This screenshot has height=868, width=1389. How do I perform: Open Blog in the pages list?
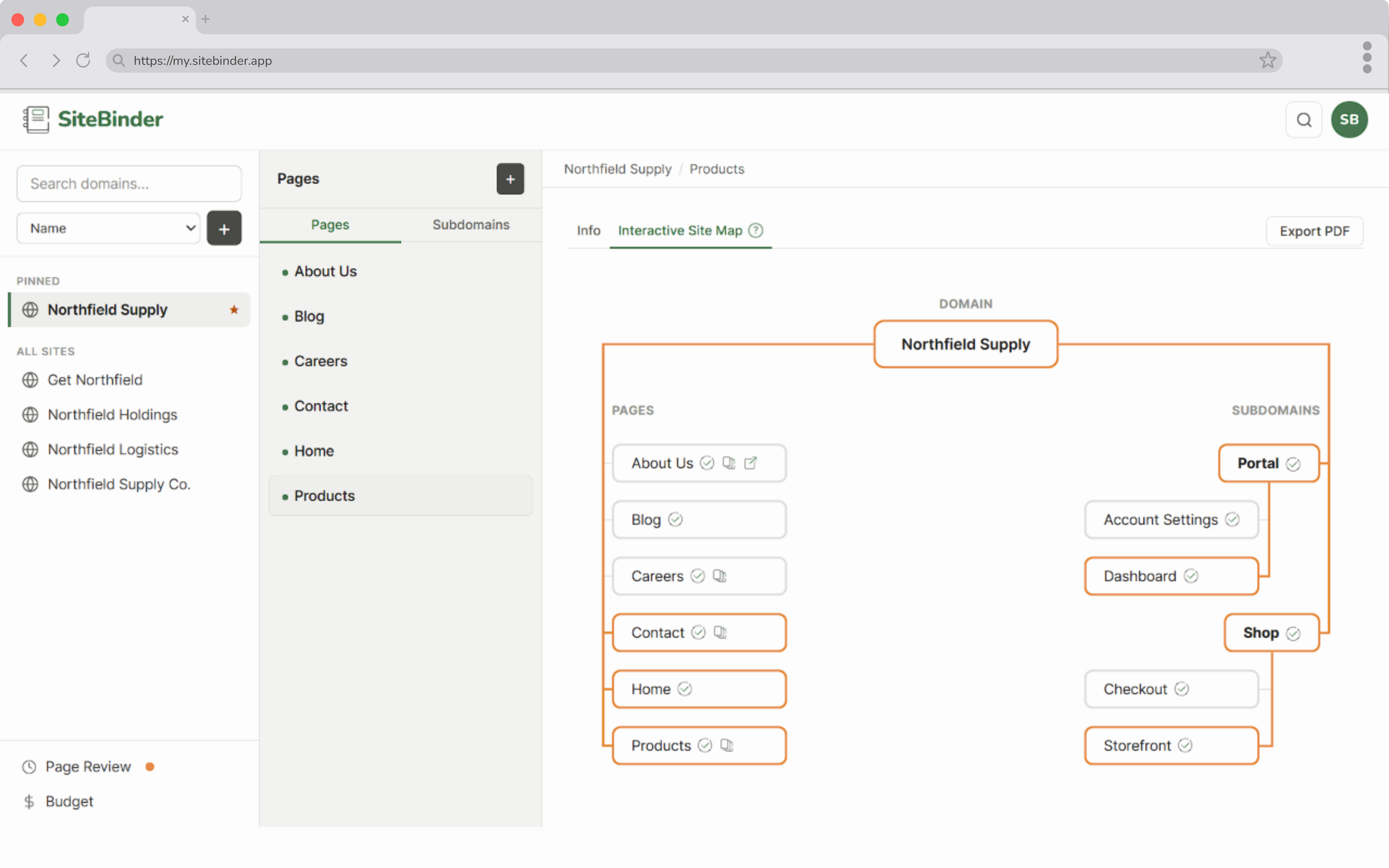click(401, 316)
